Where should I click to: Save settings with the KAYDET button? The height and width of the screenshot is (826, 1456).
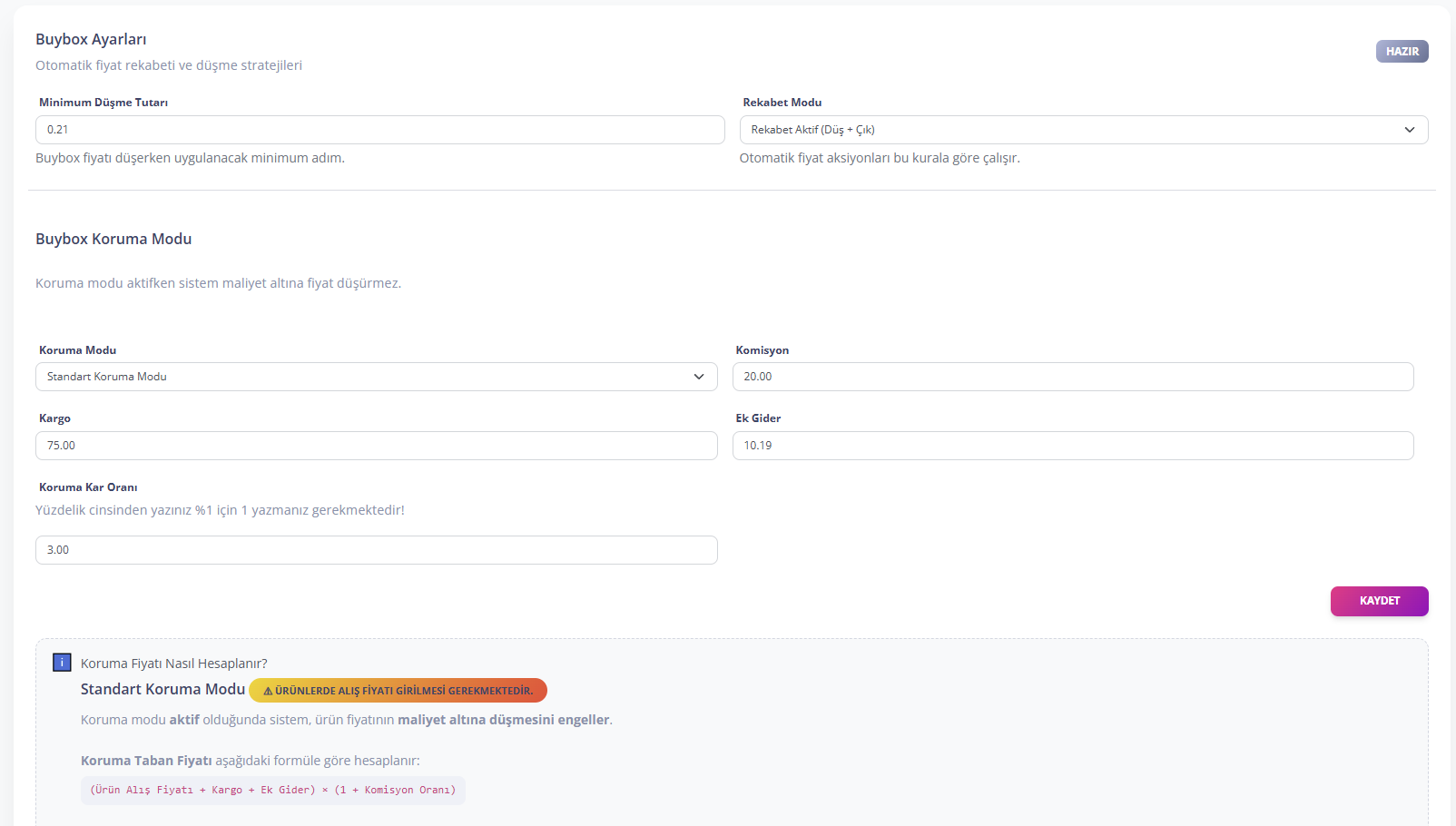coord(1380,601)
